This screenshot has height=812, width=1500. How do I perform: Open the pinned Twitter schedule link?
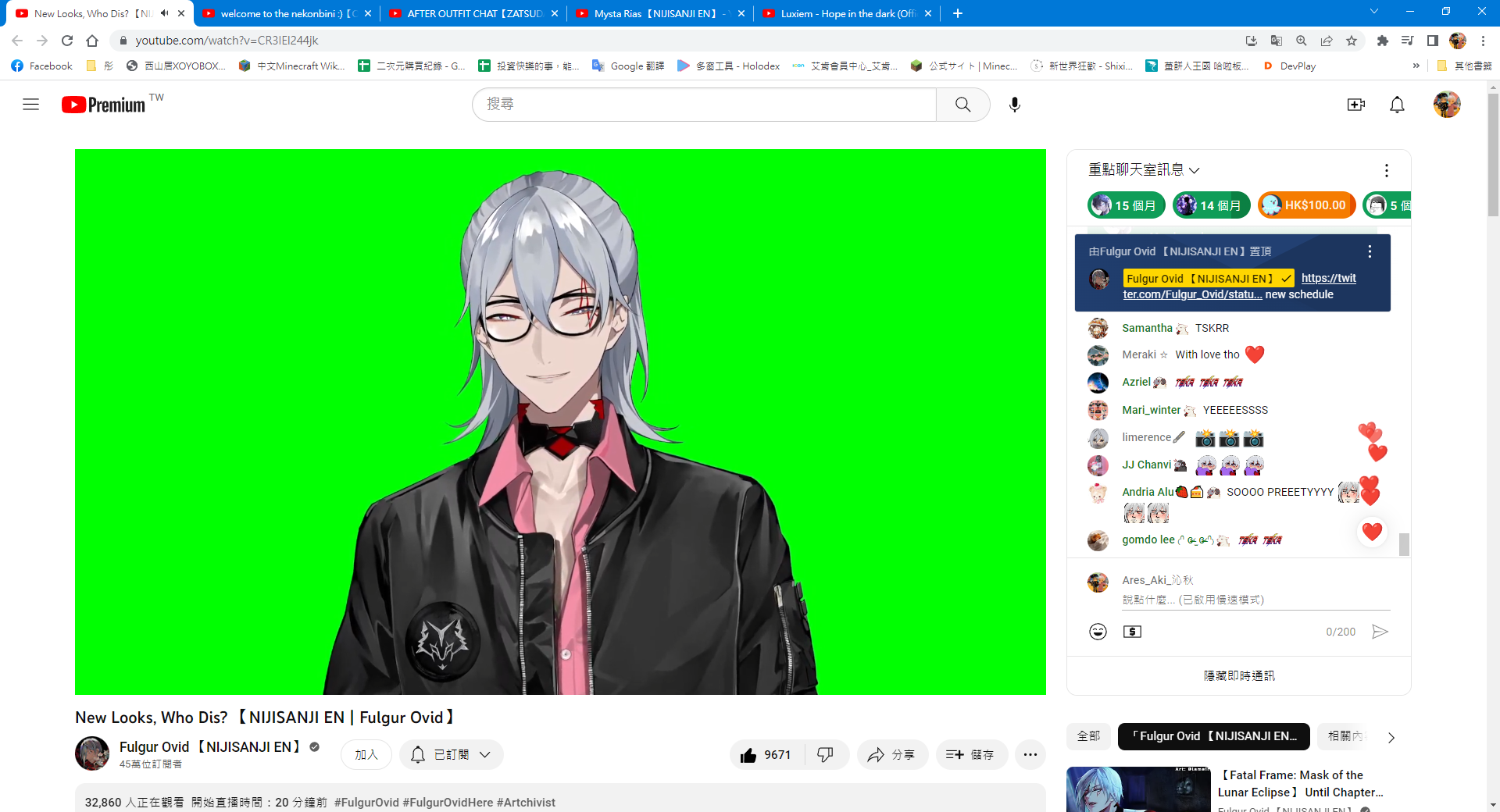click(x=1239, y=286)
